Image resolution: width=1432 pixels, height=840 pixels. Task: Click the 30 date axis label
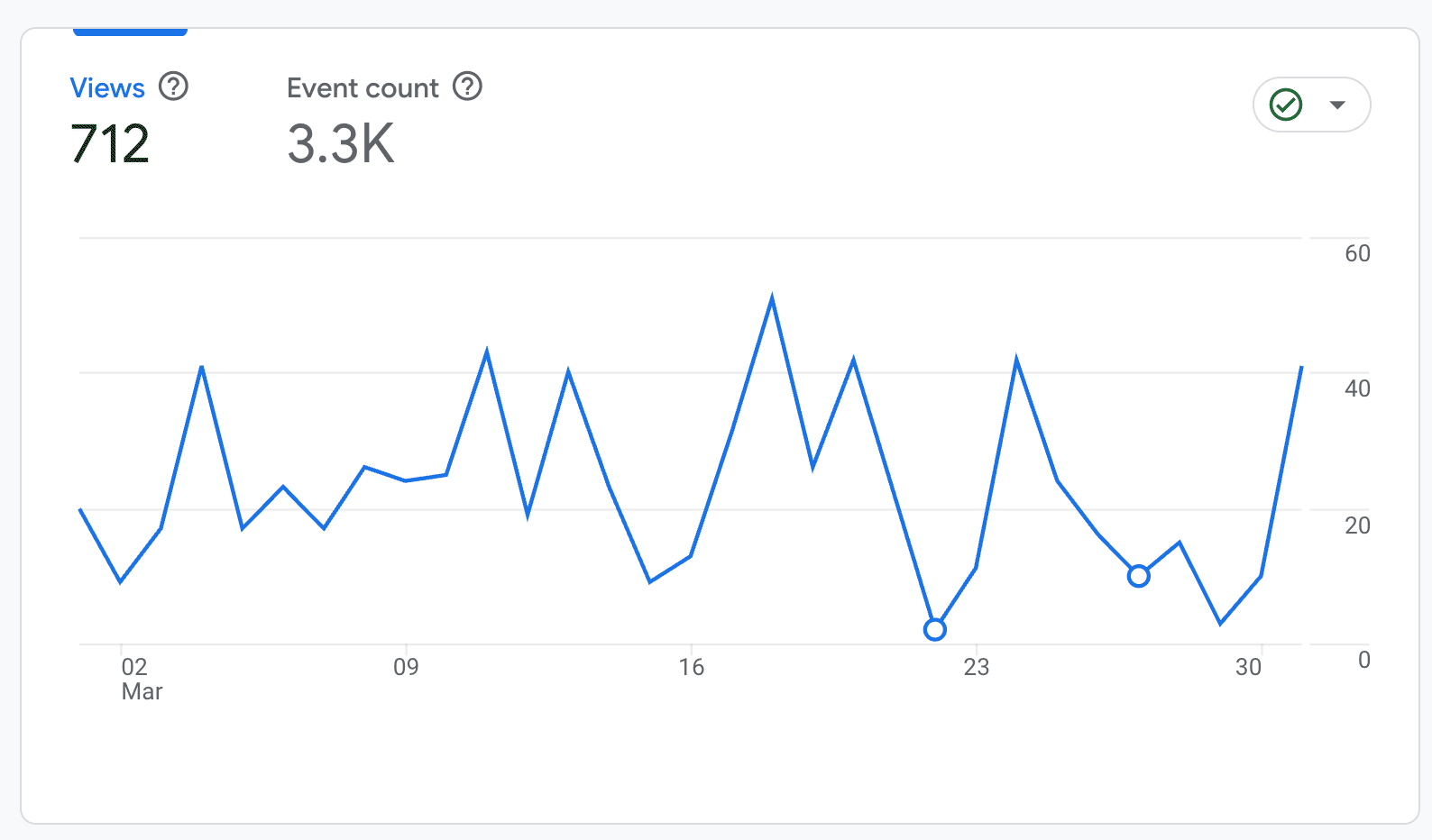coord(1248,667)
